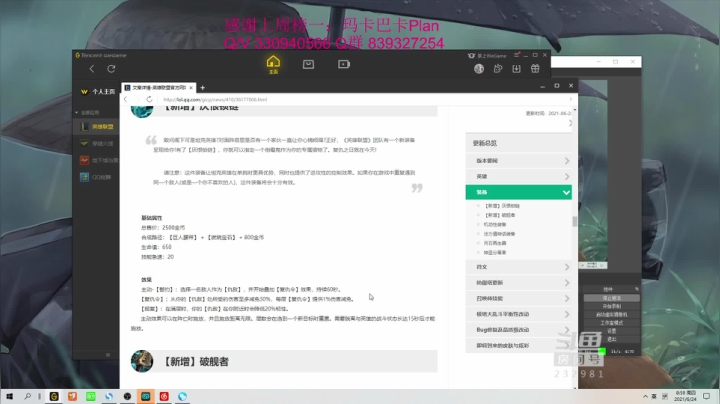Open the blue swirl taskbar app
720x404 pixels.
[x=109, y=396]
